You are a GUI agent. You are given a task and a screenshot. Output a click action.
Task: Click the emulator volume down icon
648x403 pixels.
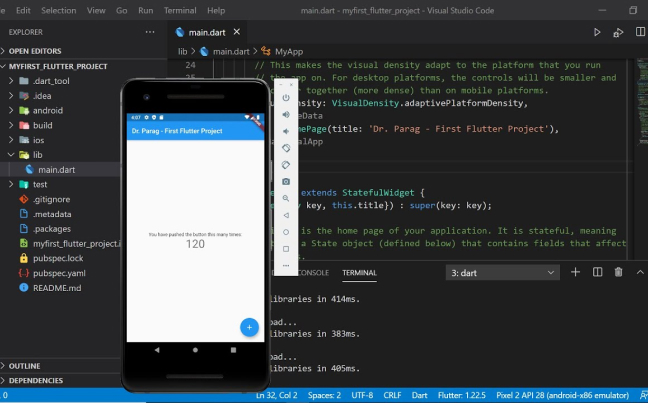[x=286, y=130]
